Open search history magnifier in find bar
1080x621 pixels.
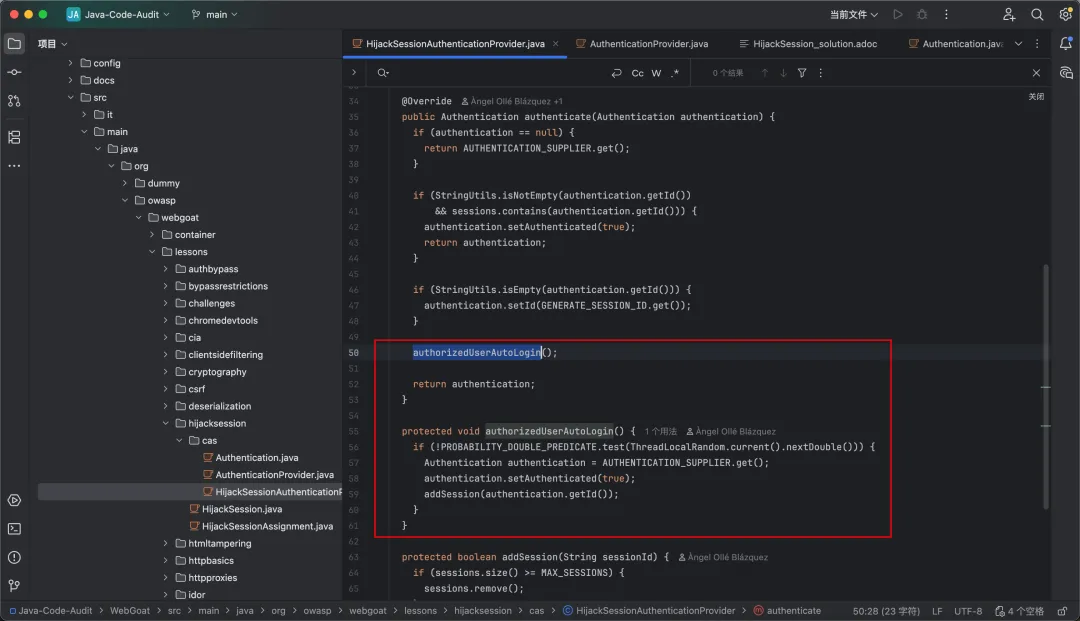[383, 73]
